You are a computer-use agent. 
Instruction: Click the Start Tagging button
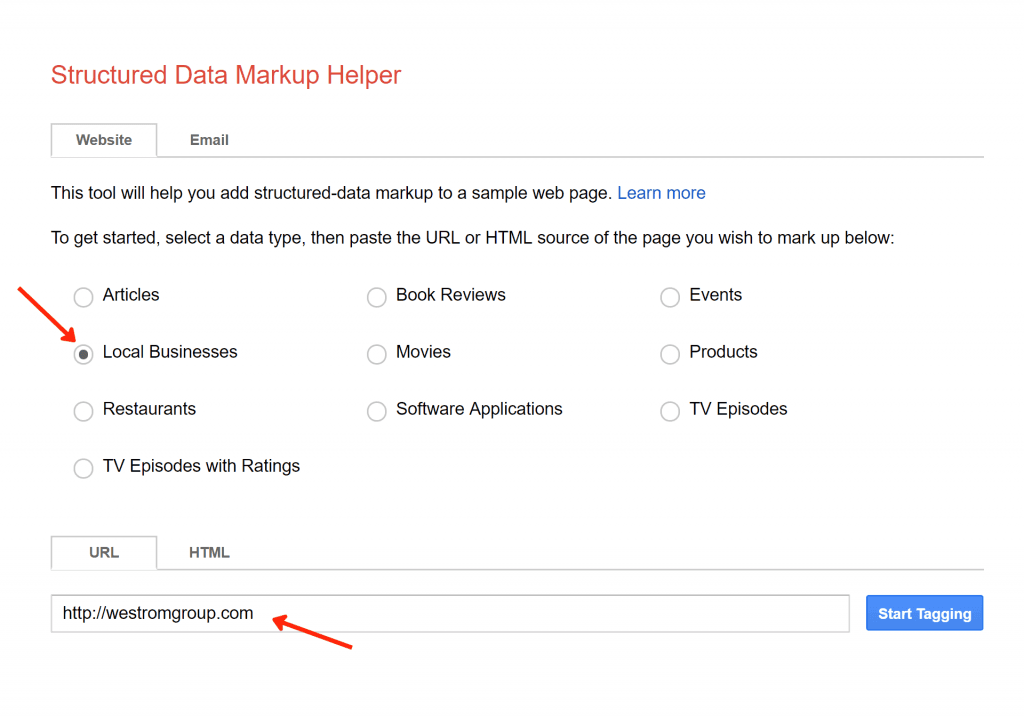tap(924, 613)
